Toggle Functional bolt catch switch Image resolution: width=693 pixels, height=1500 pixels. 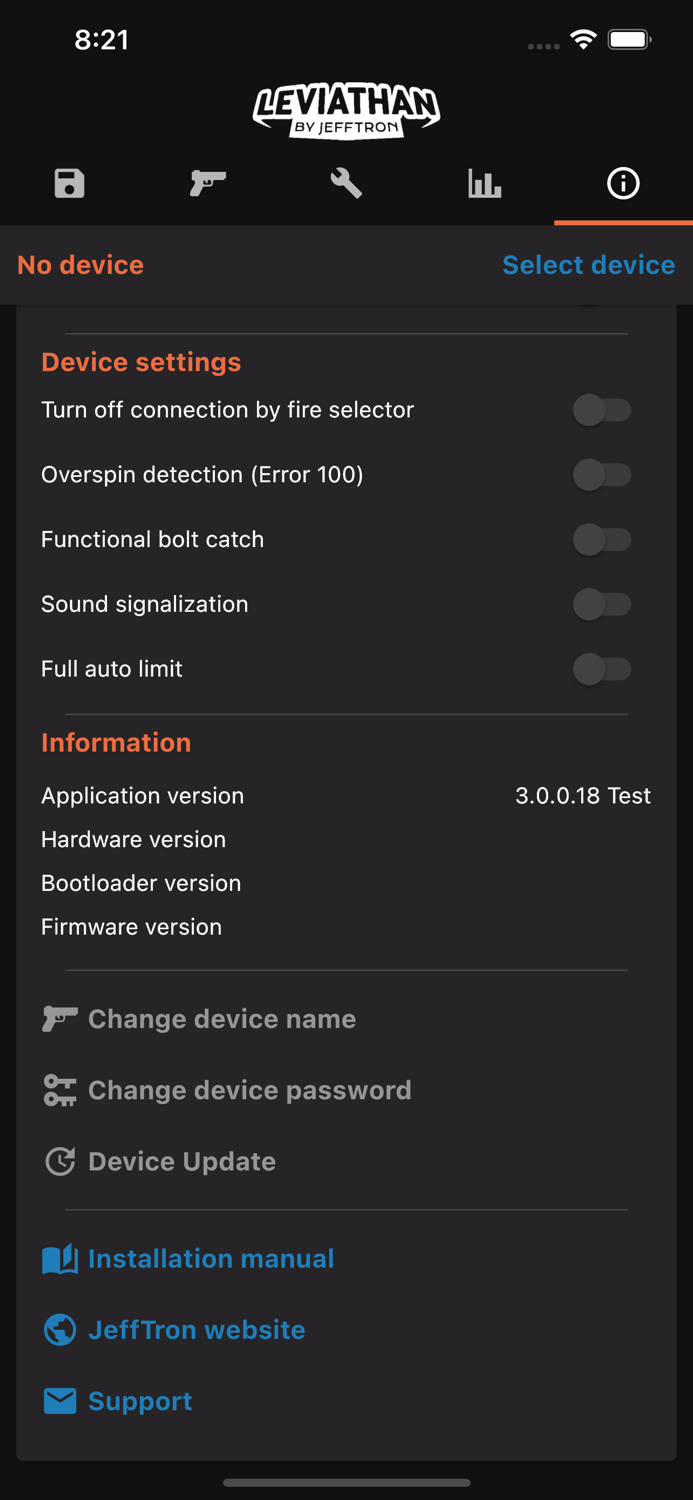pyautogui.click(x=602, y=540)
